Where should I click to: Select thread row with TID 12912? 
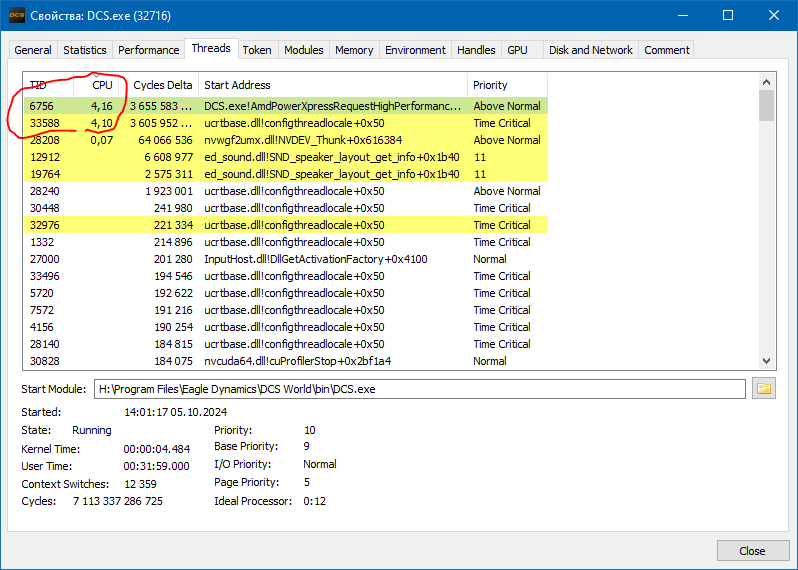click(286, 157)
